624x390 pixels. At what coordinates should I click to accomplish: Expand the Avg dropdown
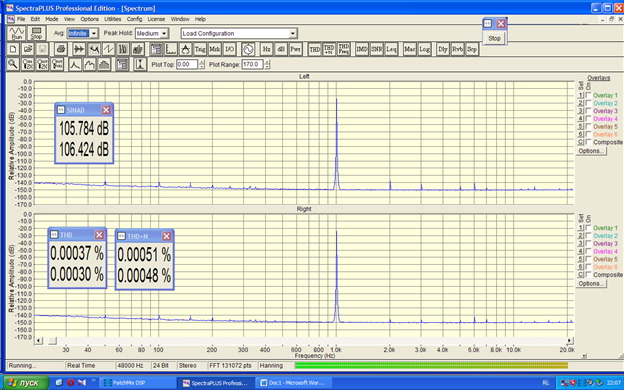94,33
